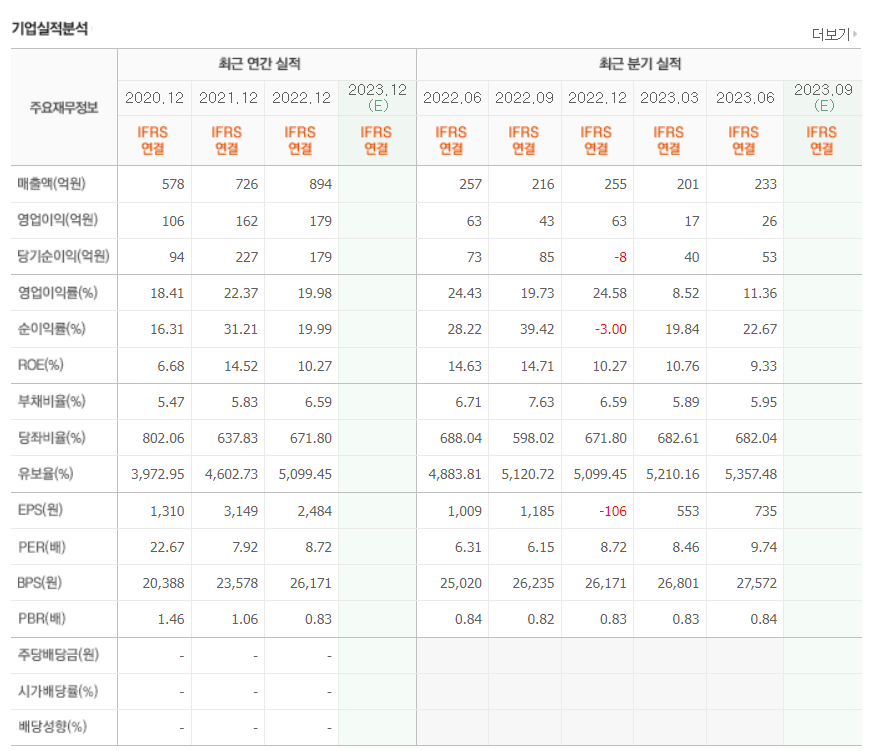Click the 시가배당률(%) row label
The image size is (871, 751).
(x=58, y=691)
